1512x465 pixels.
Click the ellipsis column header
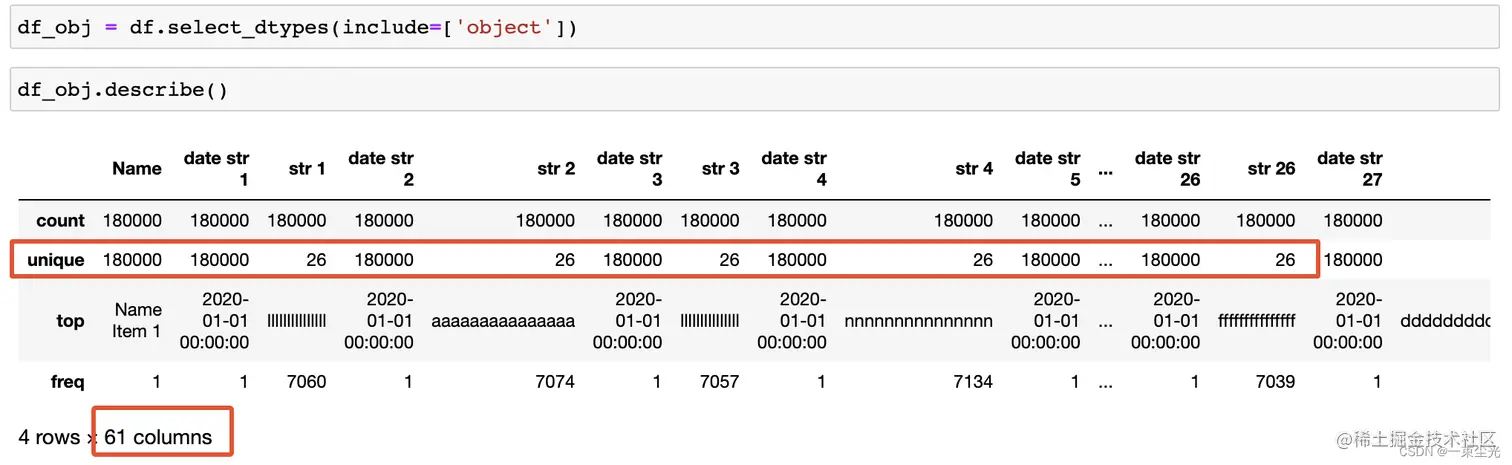pyautogui.click(x=1105, y=171)
